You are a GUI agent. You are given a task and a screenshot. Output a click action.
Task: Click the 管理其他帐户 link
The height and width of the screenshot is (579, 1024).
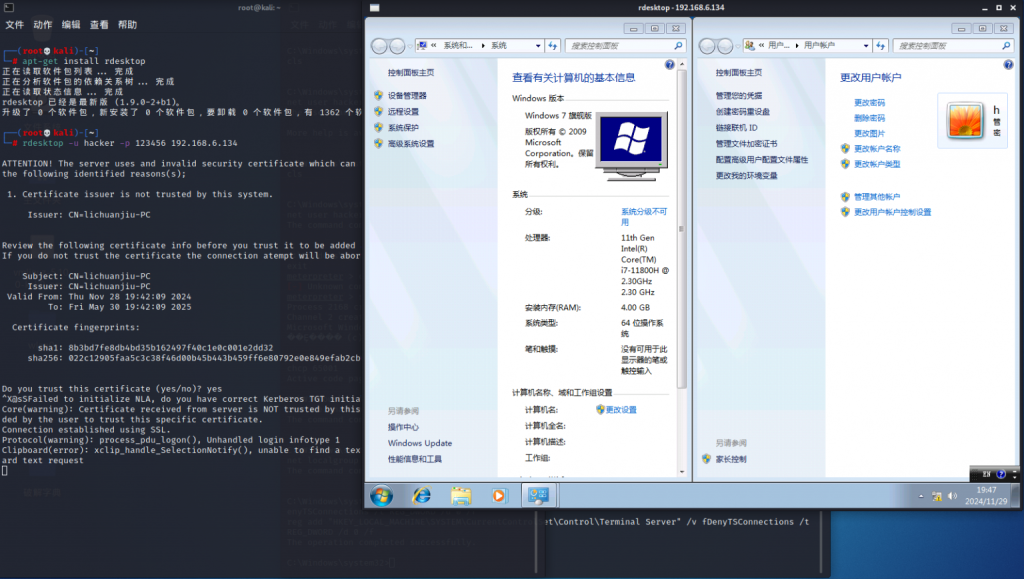[877, 196]
